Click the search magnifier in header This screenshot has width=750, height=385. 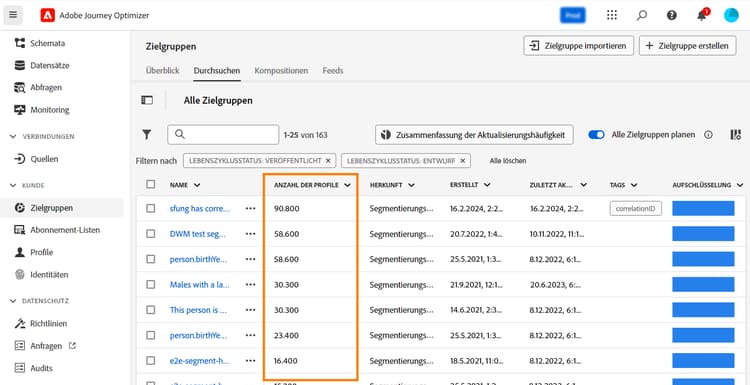tap(641, 15)
